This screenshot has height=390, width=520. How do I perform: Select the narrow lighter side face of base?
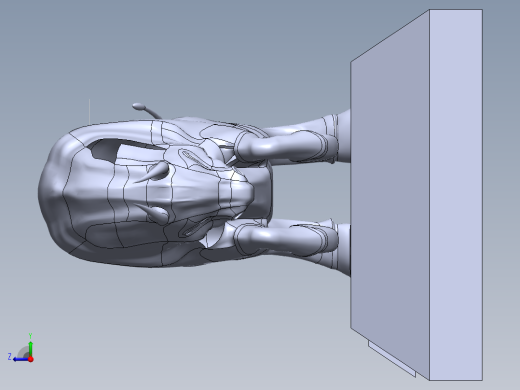[456, 195]
